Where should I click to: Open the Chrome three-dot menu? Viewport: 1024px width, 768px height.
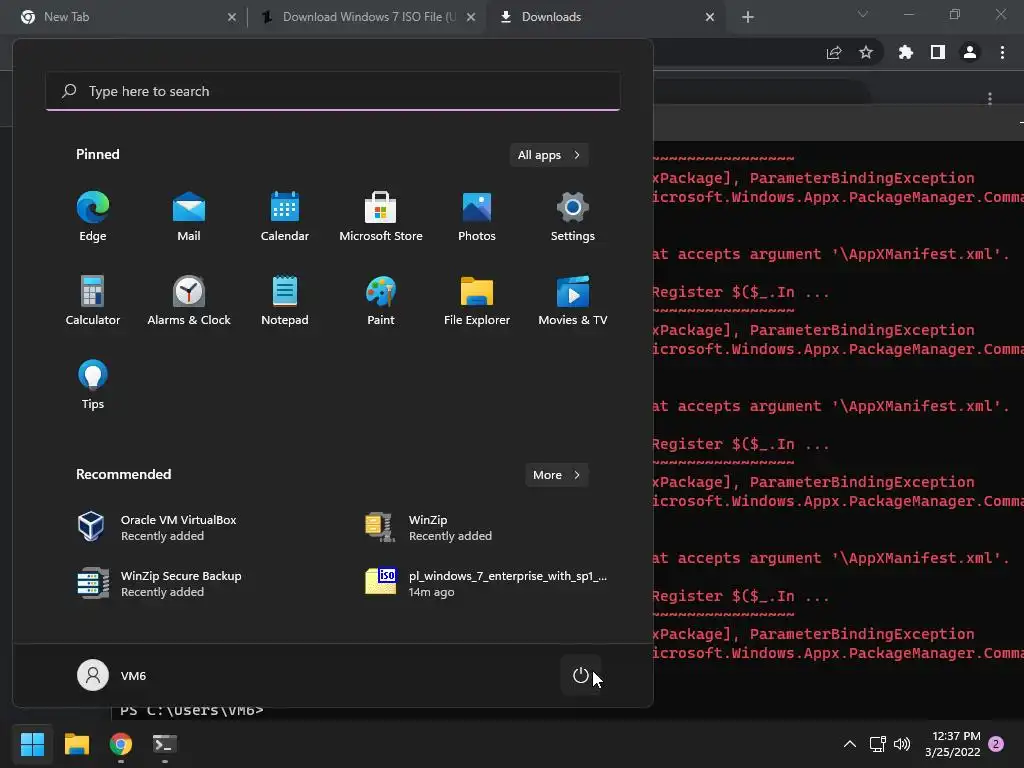(x=1002, y=52)
